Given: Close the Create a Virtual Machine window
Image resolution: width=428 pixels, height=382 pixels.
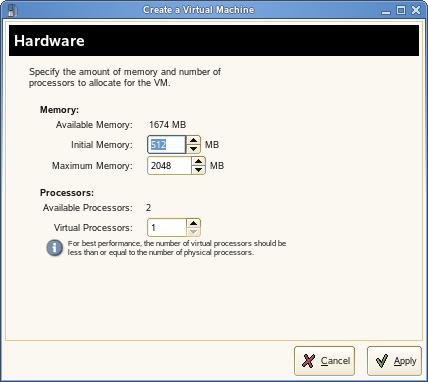Looking at the screenshot, I should pos(416,10).
